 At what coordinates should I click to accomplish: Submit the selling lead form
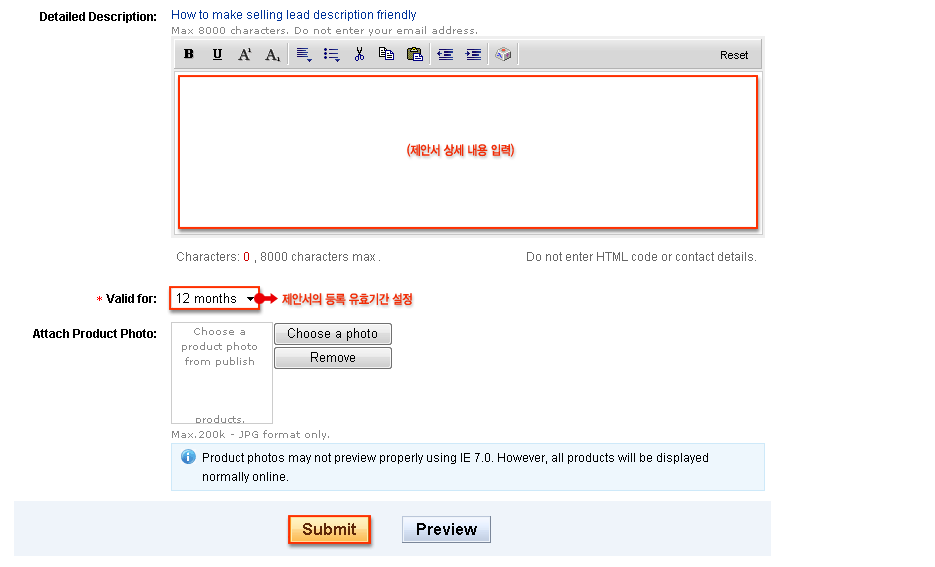329,529
